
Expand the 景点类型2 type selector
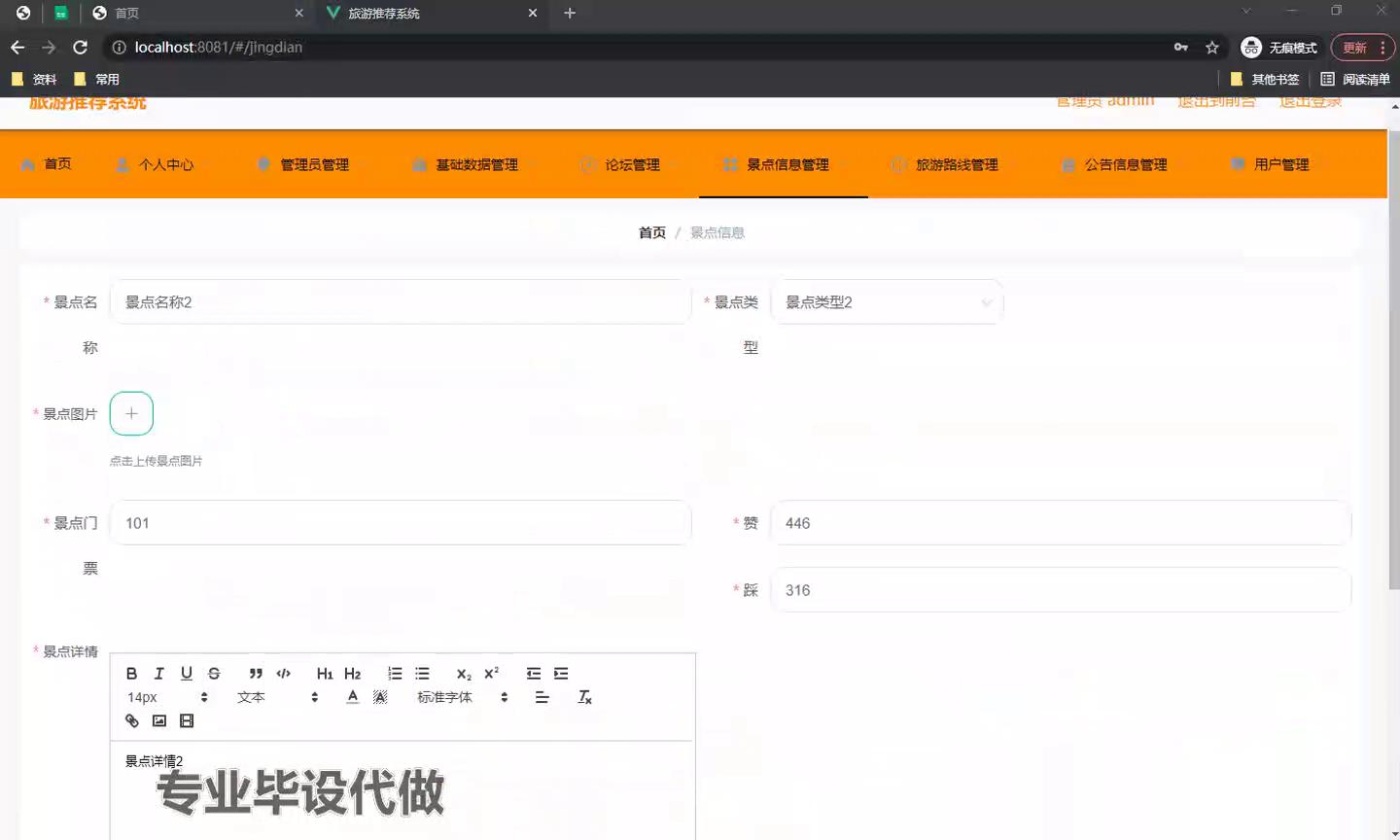point(887,302)
